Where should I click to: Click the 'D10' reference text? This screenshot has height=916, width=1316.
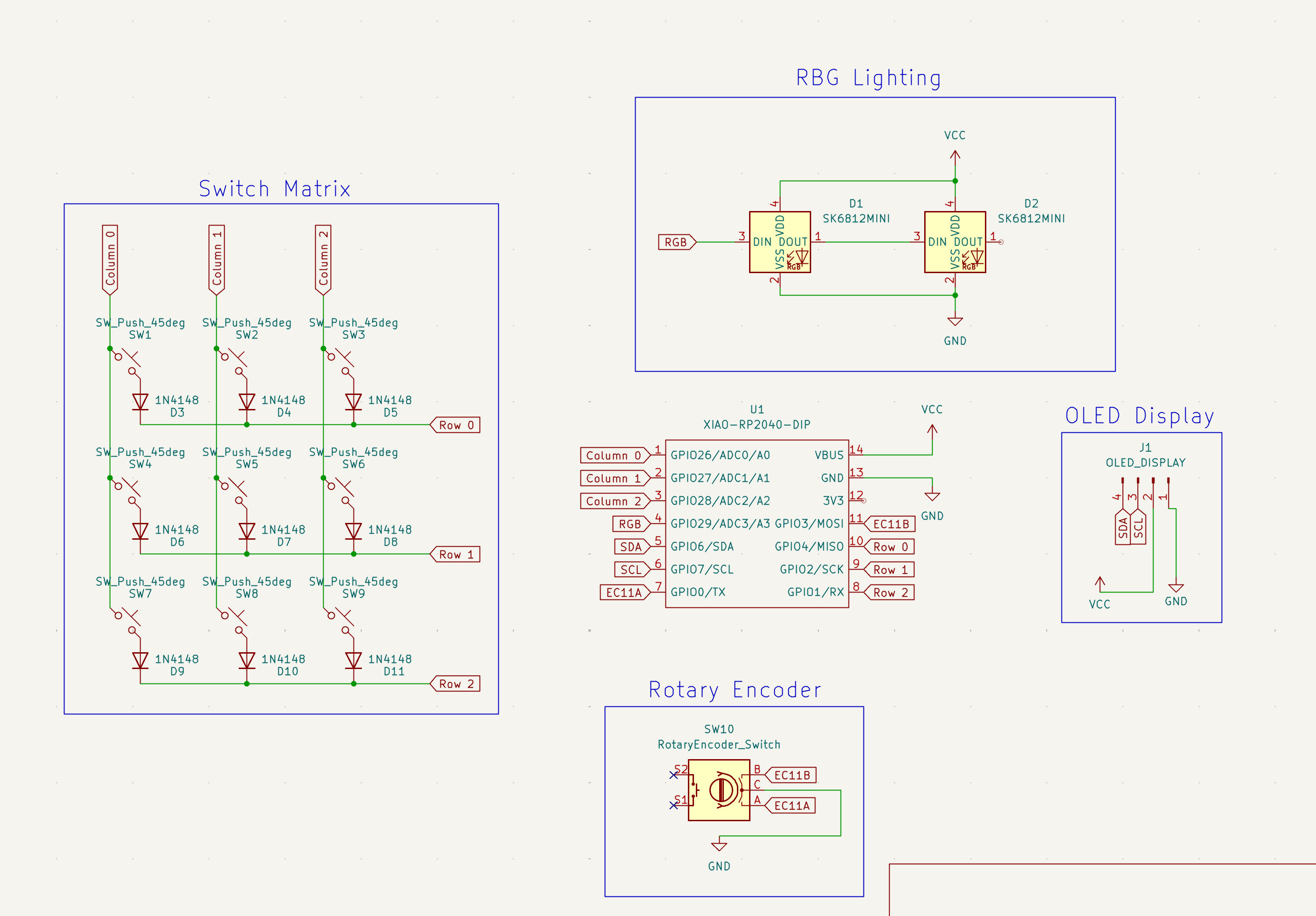pos(288,671)
